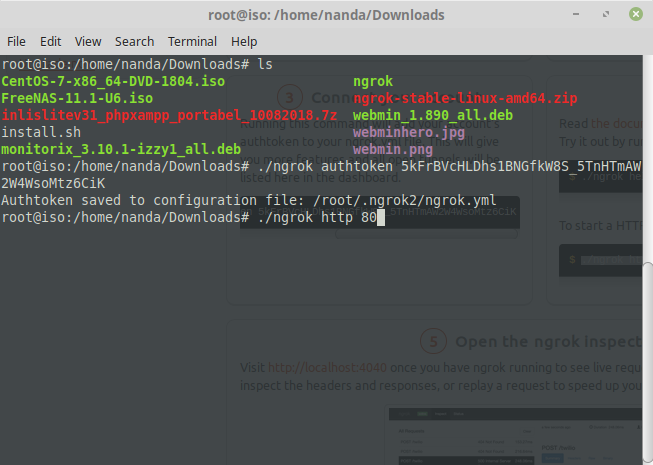Click ngrok-stable-linux-amd64.zip filename
Screen dimensions: 653x465
pos(465,98)
